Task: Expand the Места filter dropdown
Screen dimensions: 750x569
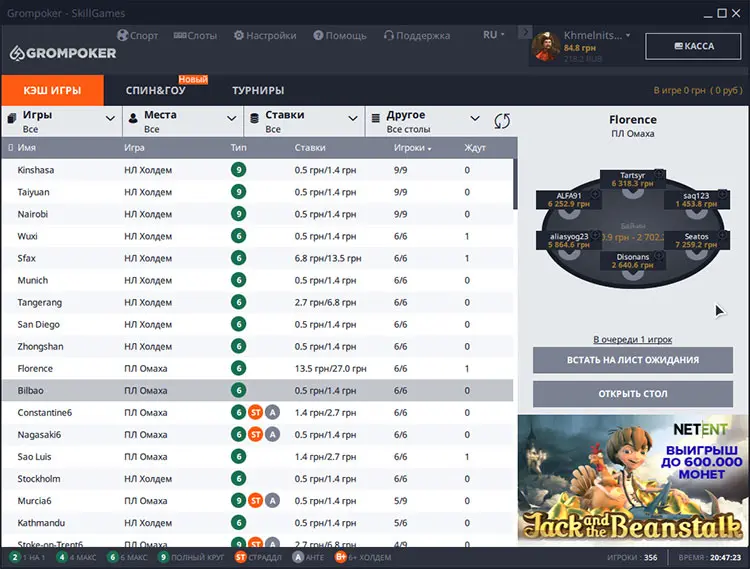Action: (x=183, y=121)
